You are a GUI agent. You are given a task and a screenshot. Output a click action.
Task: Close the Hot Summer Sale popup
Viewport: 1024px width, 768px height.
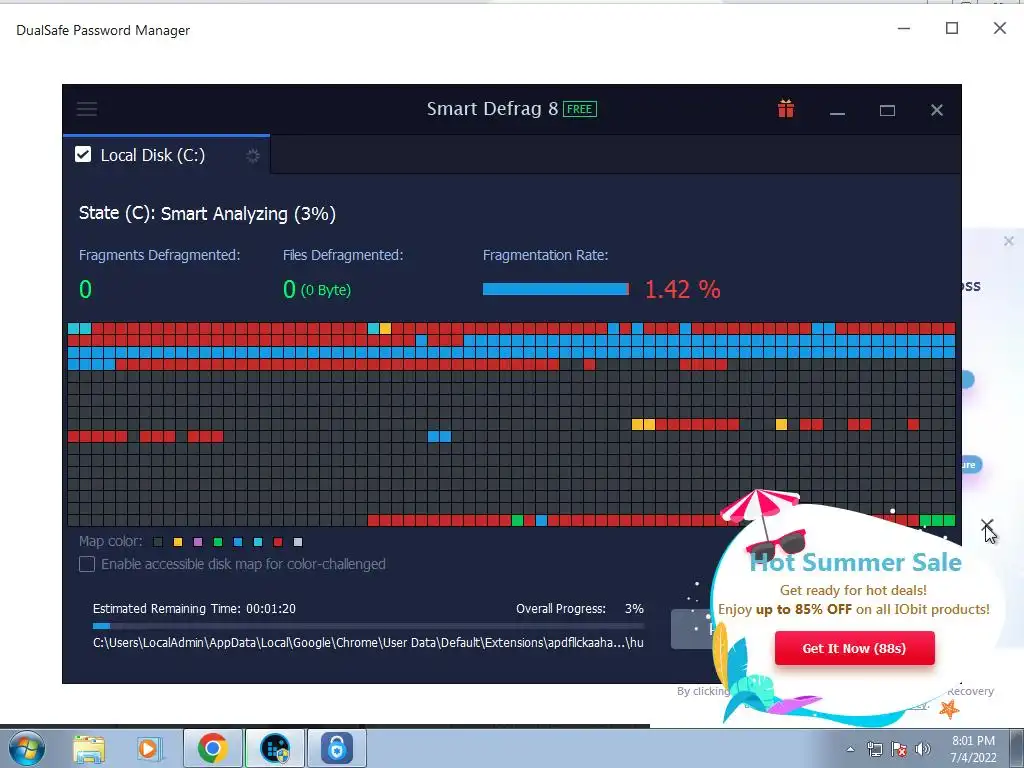coord(987,526)
